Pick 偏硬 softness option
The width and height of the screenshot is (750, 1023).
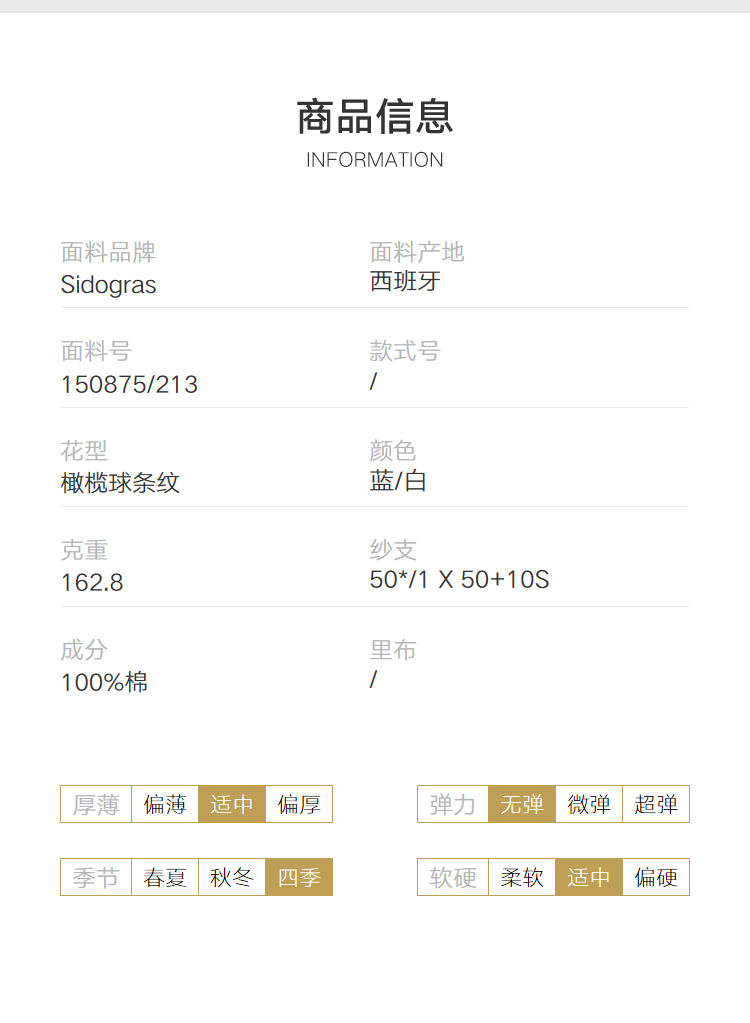point(656,878)
